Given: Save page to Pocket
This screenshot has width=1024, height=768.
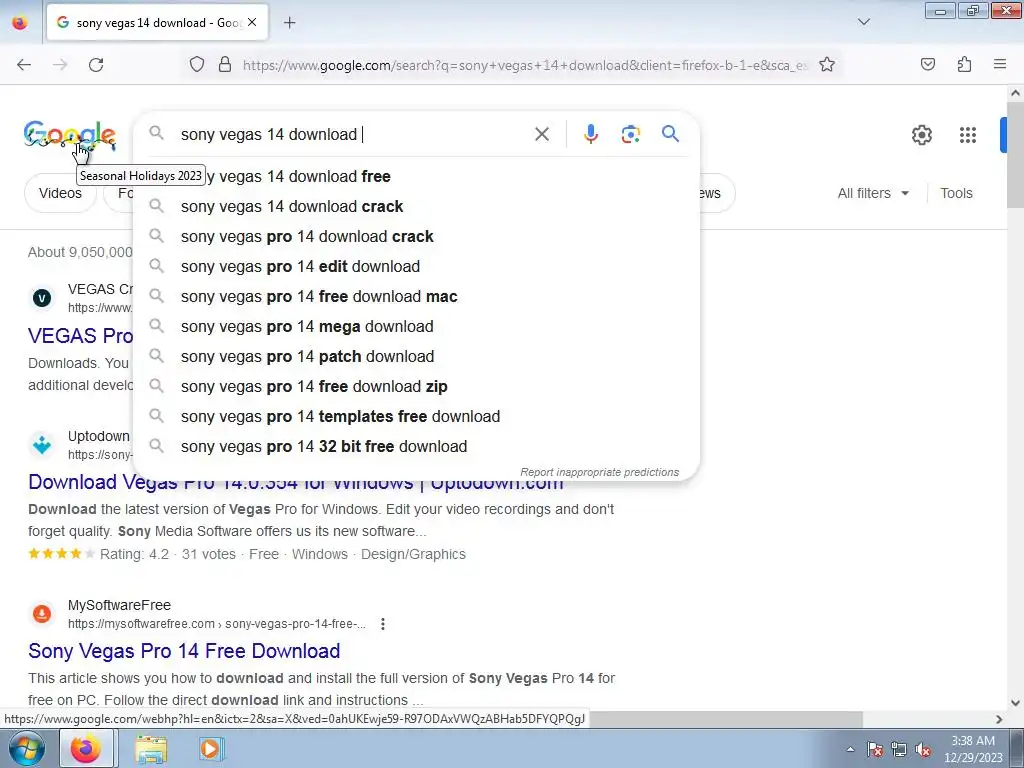Looking at the screenshot, I should (927, 65).
